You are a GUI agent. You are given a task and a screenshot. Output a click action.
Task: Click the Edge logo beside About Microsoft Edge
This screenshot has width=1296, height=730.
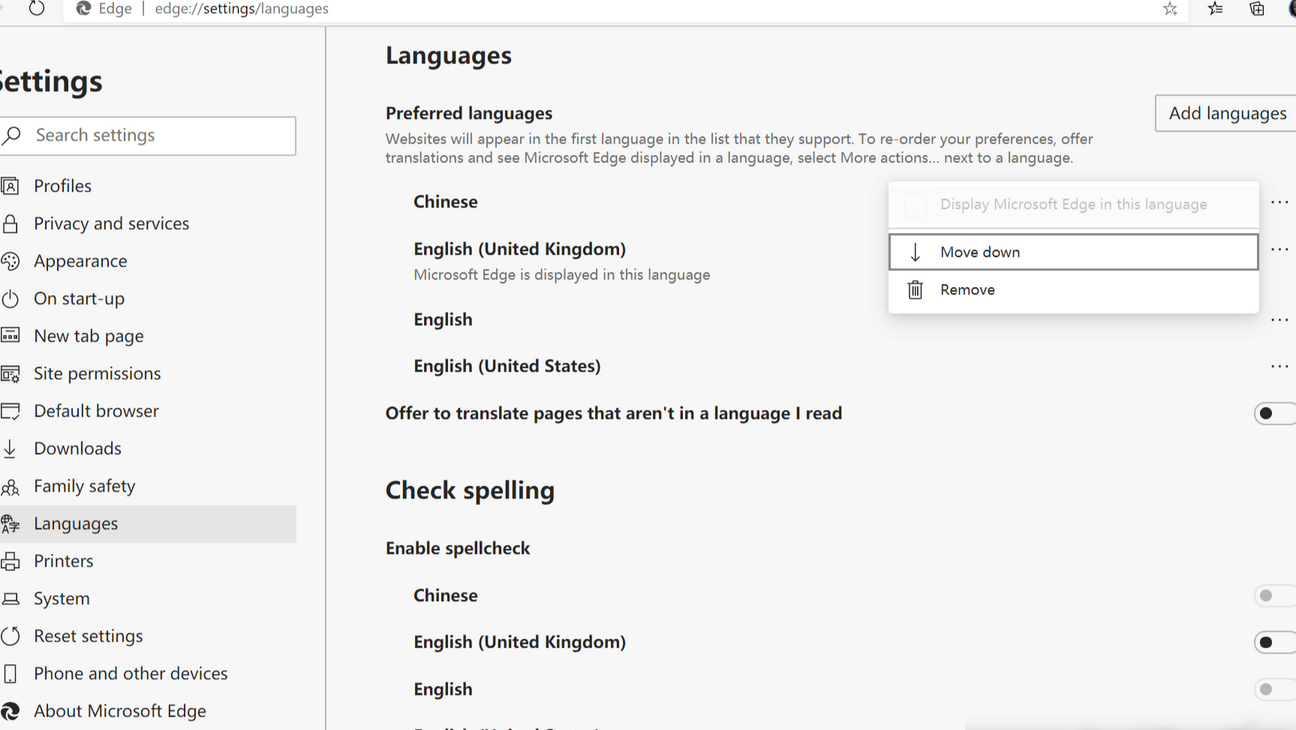[x=10, y=711]
